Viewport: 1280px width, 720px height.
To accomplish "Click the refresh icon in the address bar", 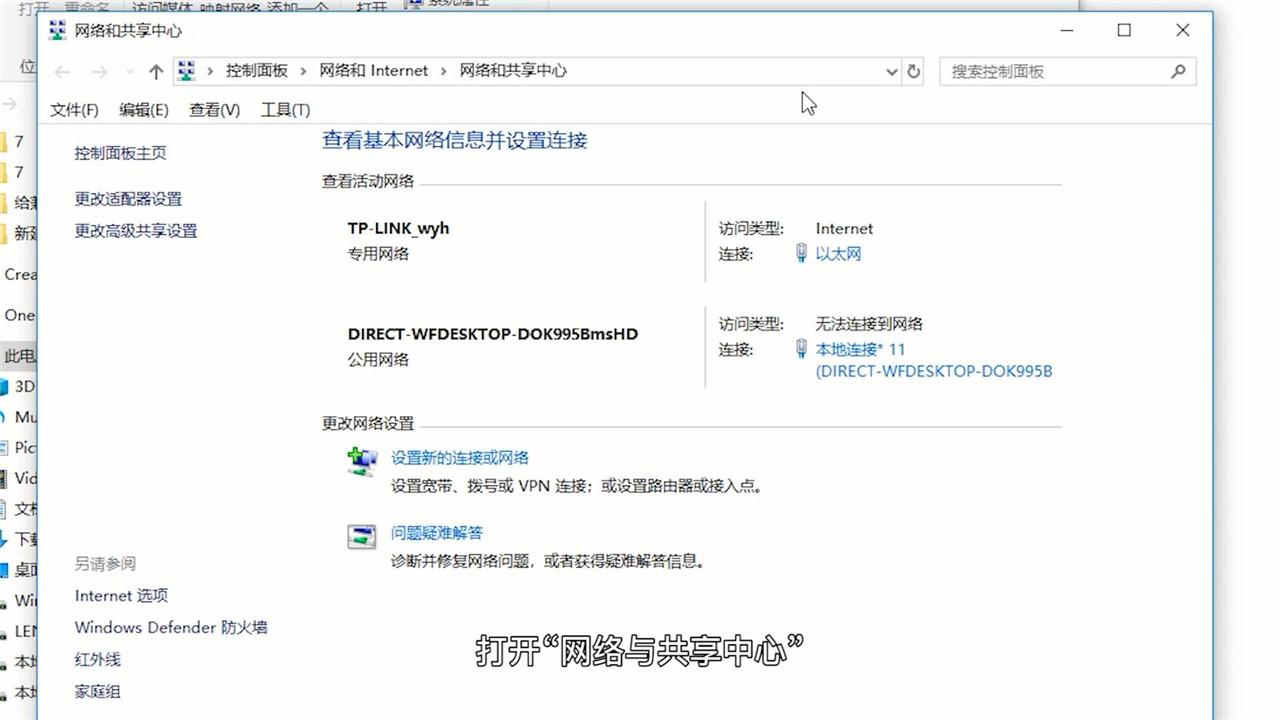I will (x=914, y=71).
